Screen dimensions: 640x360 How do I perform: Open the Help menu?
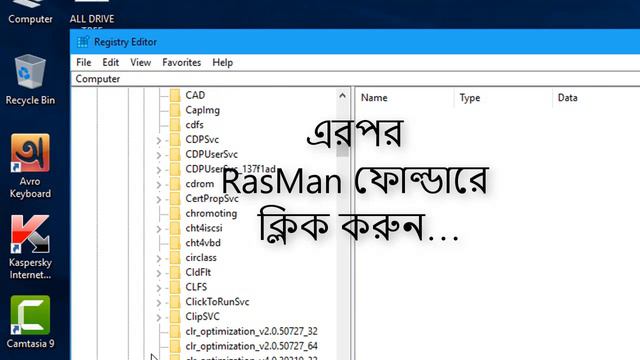pos(222,62)
